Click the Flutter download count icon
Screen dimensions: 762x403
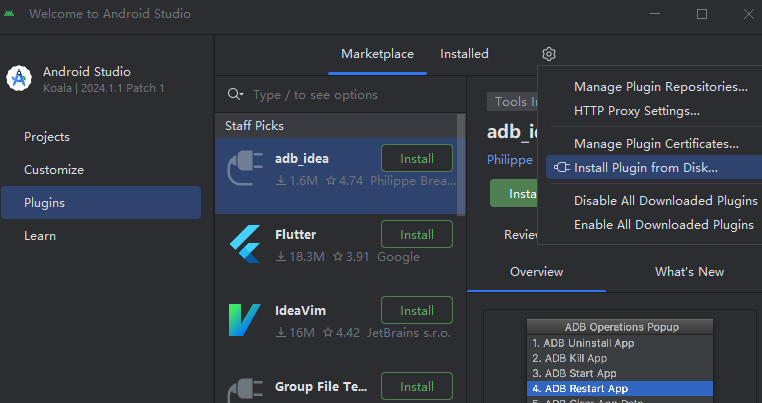coord(281,257)
